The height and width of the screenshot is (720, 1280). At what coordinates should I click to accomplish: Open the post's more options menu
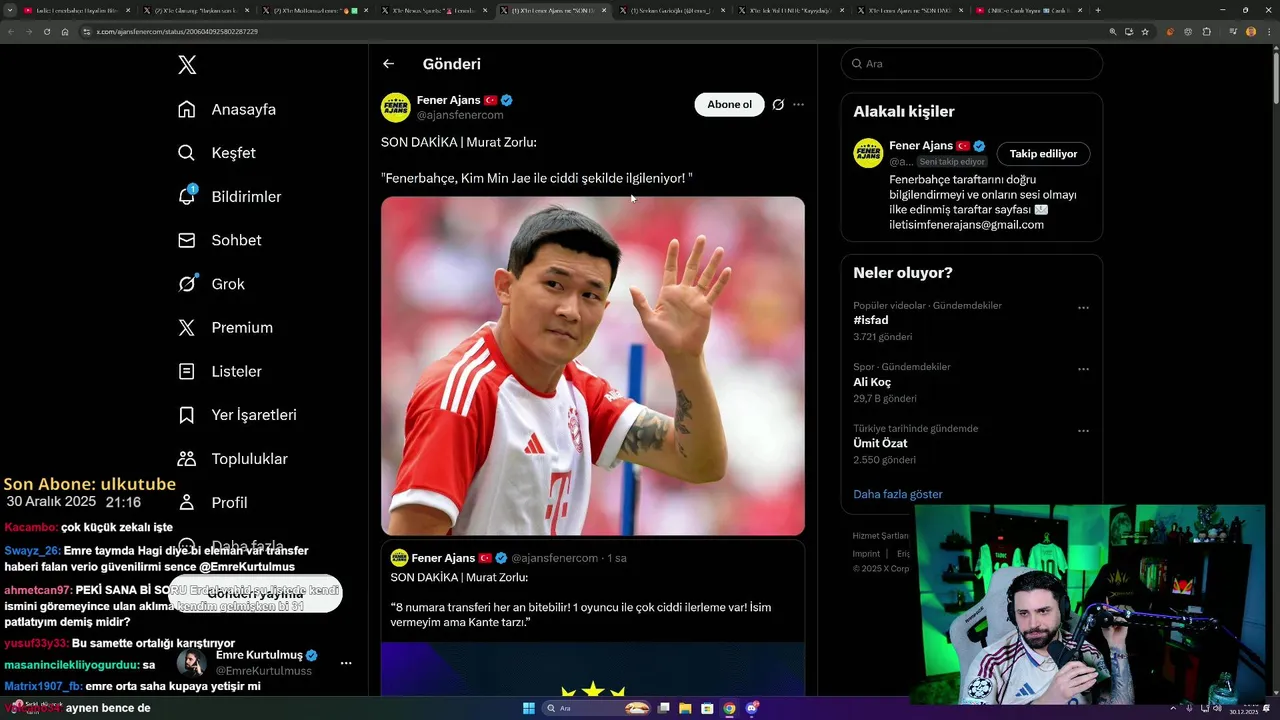coord(798,104)
